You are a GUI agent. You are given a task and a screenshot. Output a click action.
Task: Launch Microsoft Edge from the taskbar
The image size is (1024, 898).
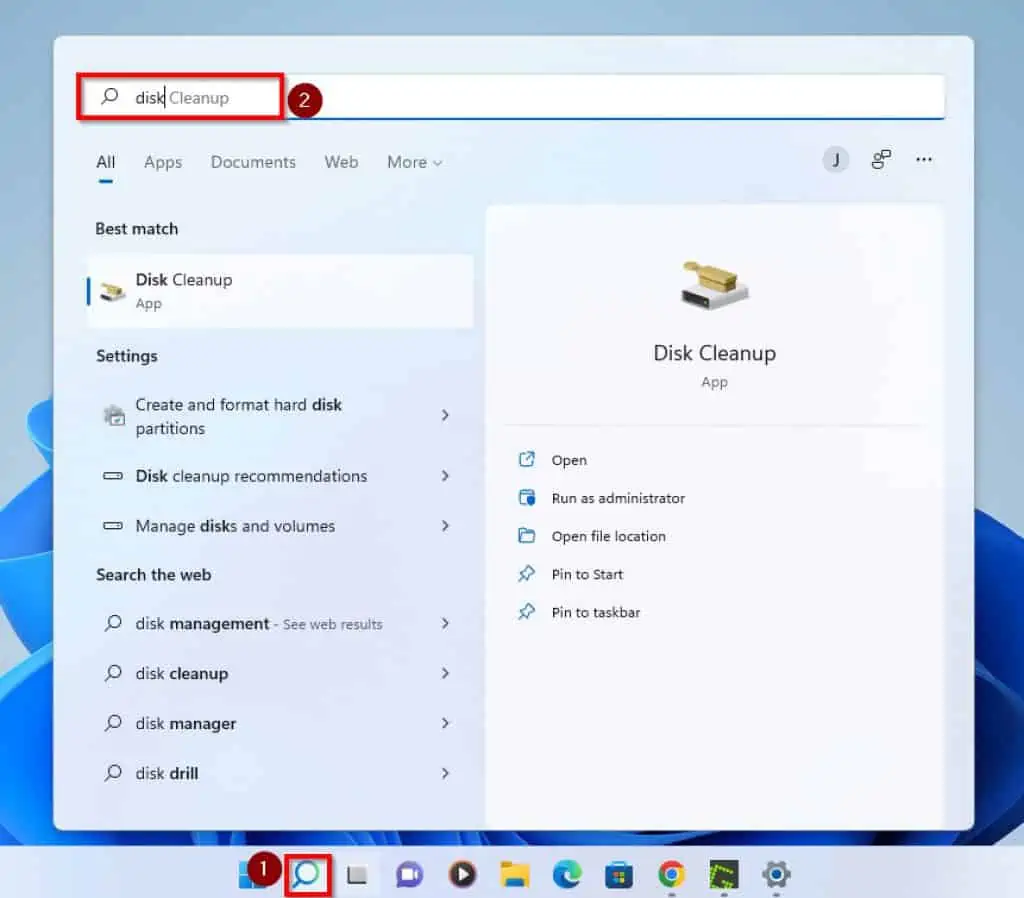pyautogui.click(x=569, y=874)
